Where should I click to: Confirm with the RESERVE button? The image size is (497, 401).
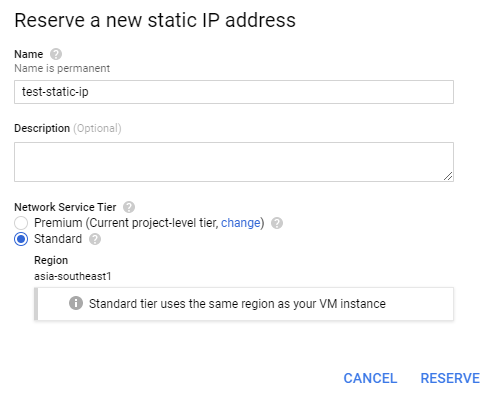[x=450, y=378]
